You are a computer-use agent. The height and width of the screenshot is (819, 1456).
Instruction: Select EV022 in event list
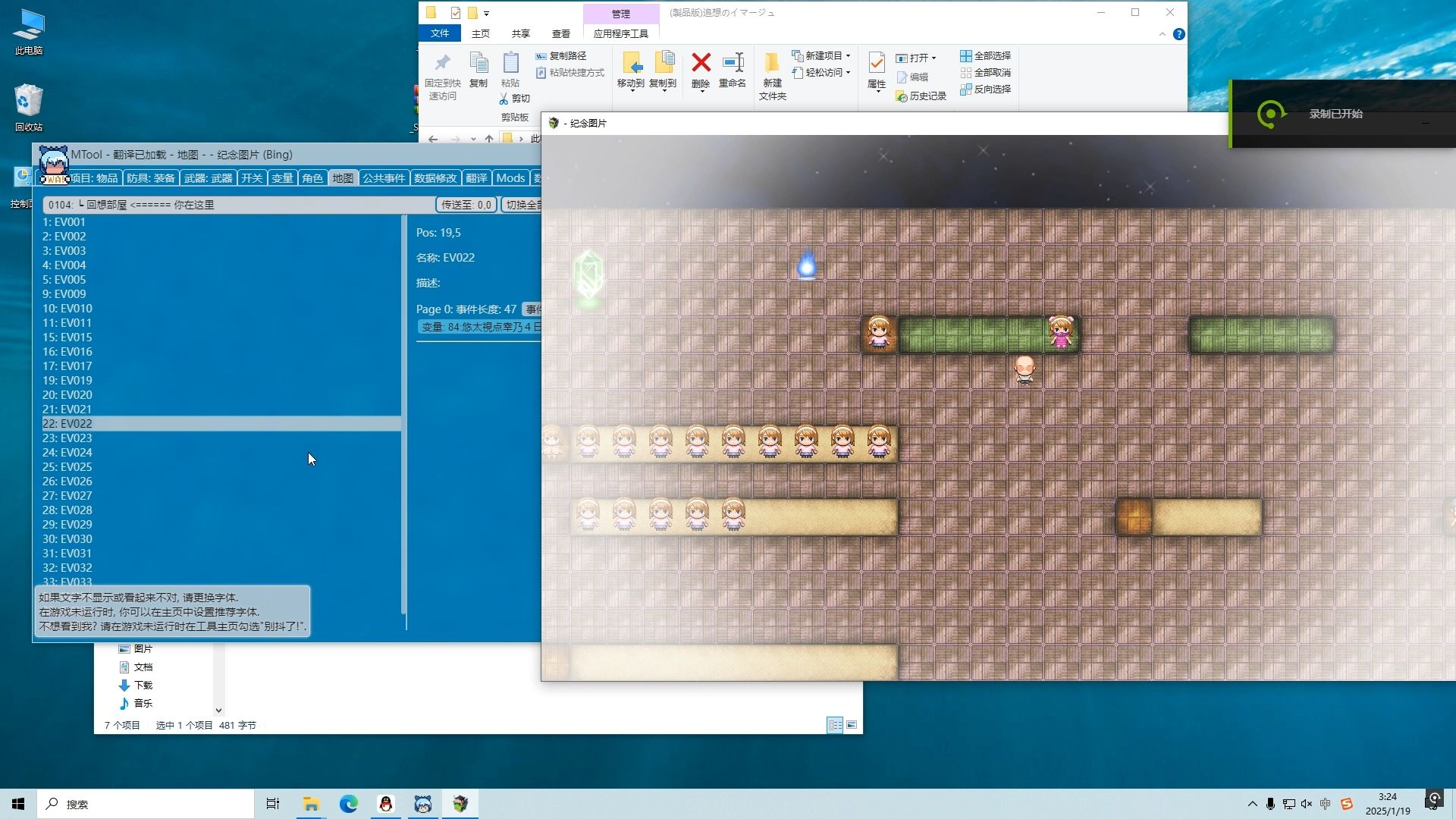click(221, 424)
